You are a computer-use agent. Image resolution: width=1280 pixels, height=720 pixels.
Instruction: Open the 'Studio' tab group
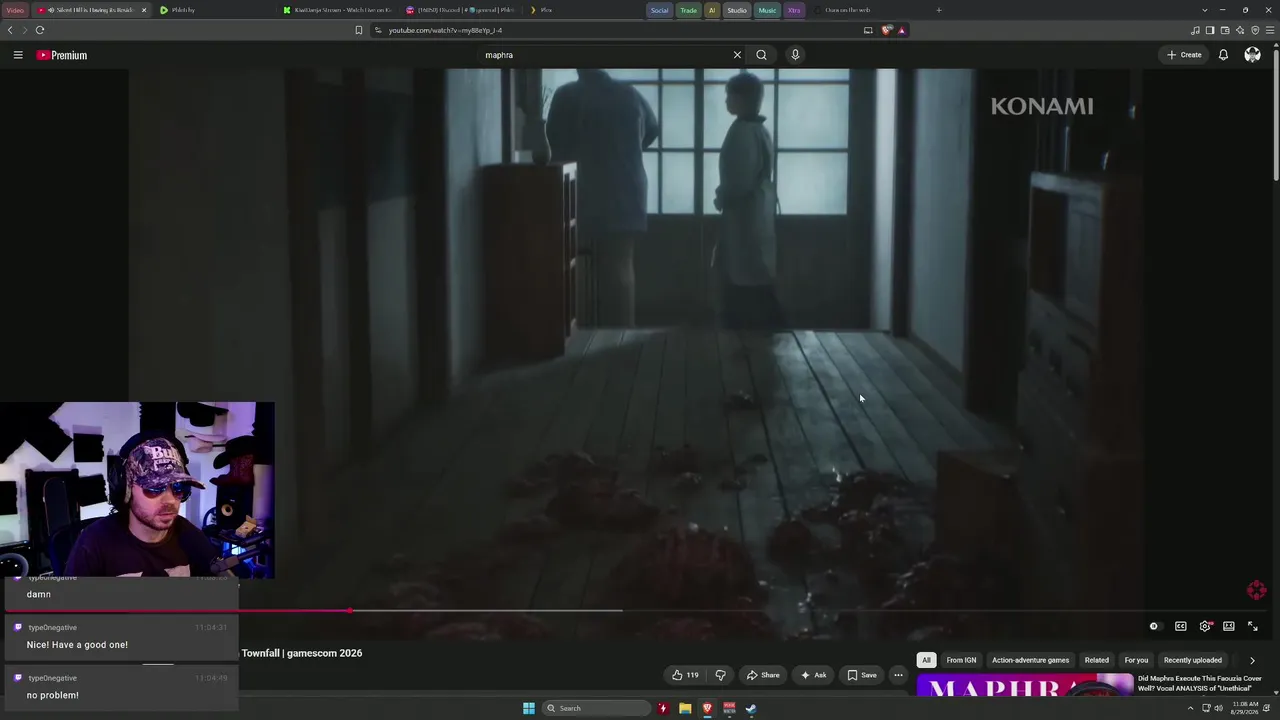(x=737, y=10)
